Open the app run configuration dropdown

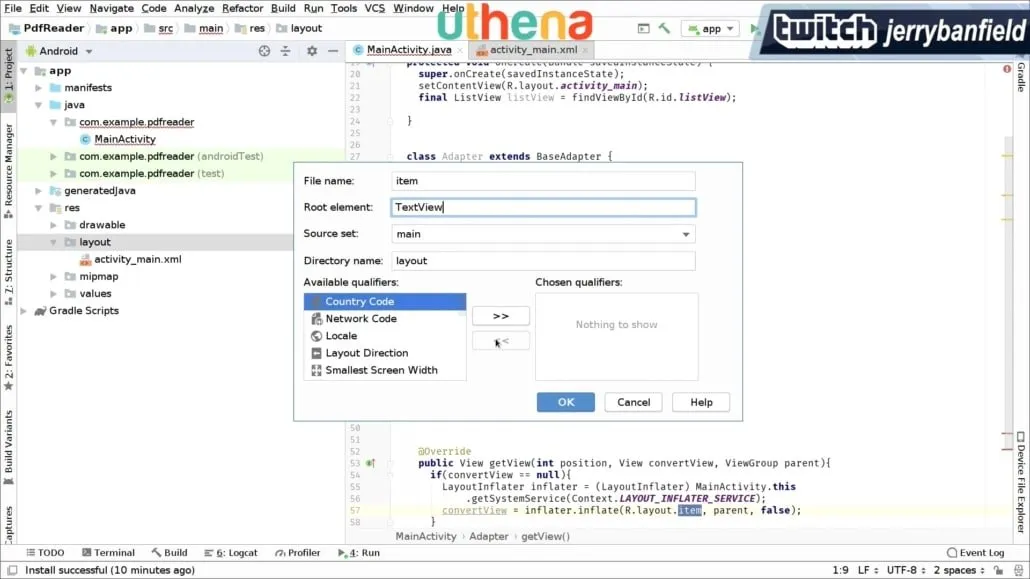coord(711,28)
